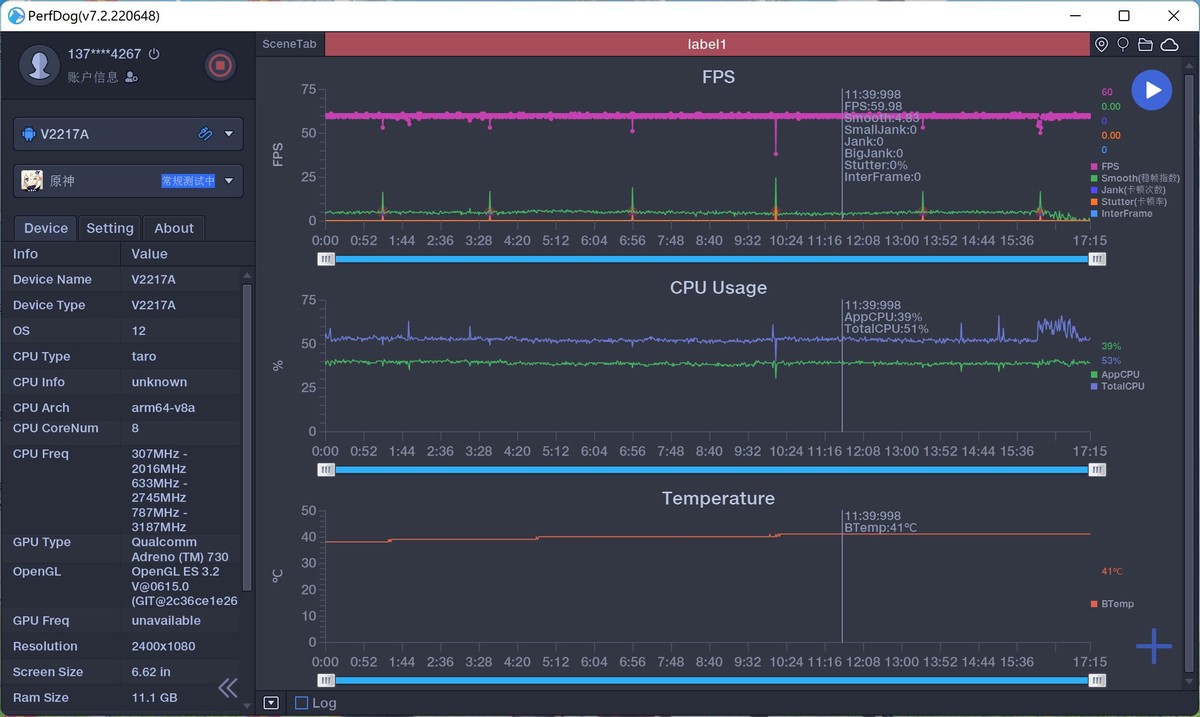This screenshot has height=717, width=1200.
Task: Toggle the BTemp legend series
Action: click(x=1116, y=604)
